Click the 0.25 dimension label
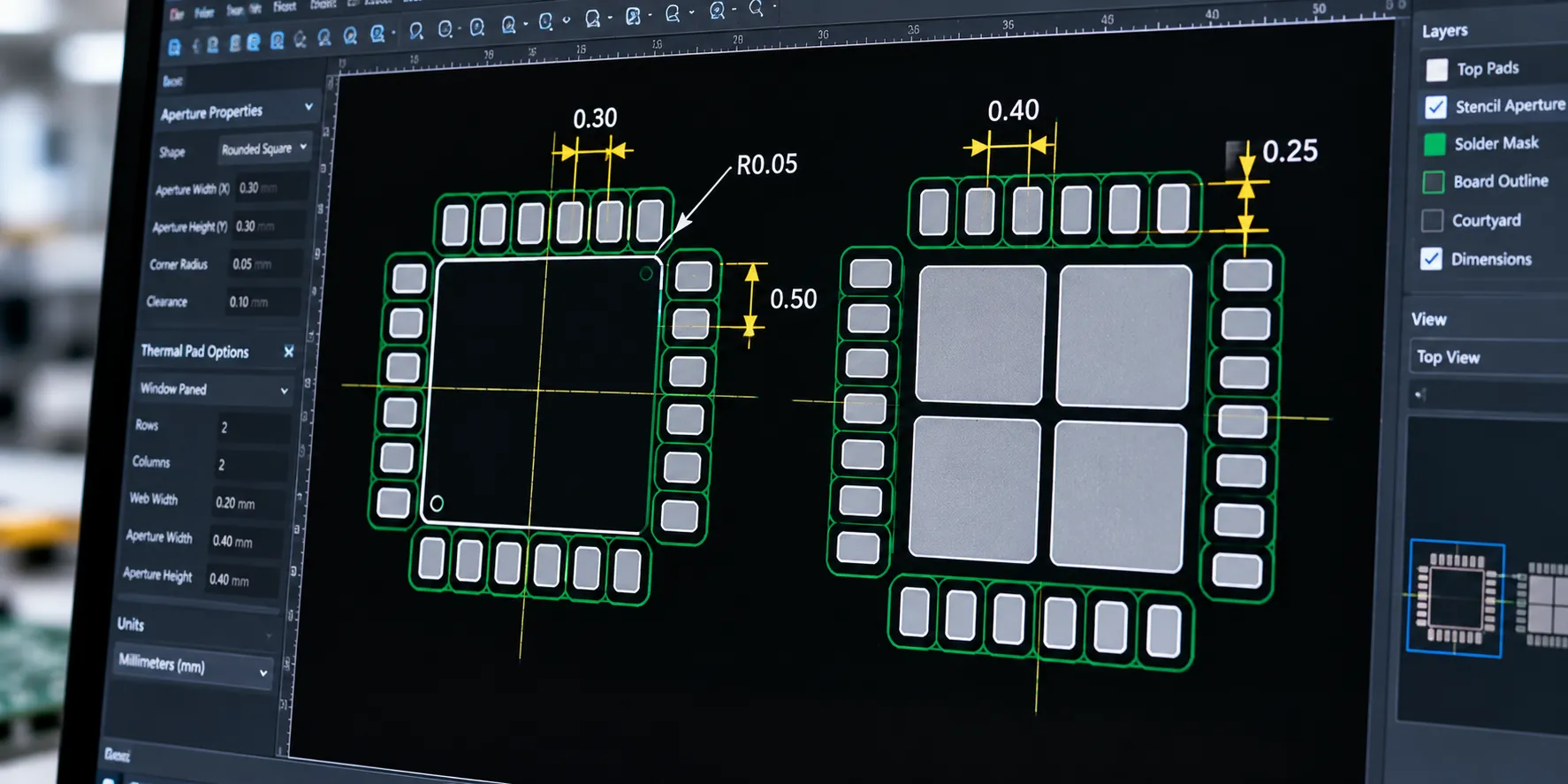Screen dimensions: 1568x784 [x=1290, y=151]
